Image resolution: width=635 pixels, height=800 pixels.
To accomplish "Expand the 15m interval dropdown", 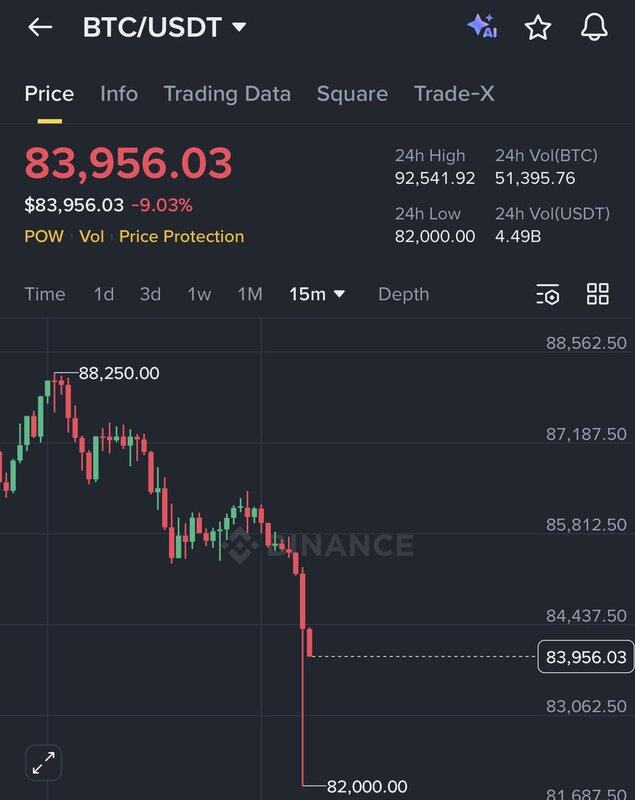I will pos(317,294).
